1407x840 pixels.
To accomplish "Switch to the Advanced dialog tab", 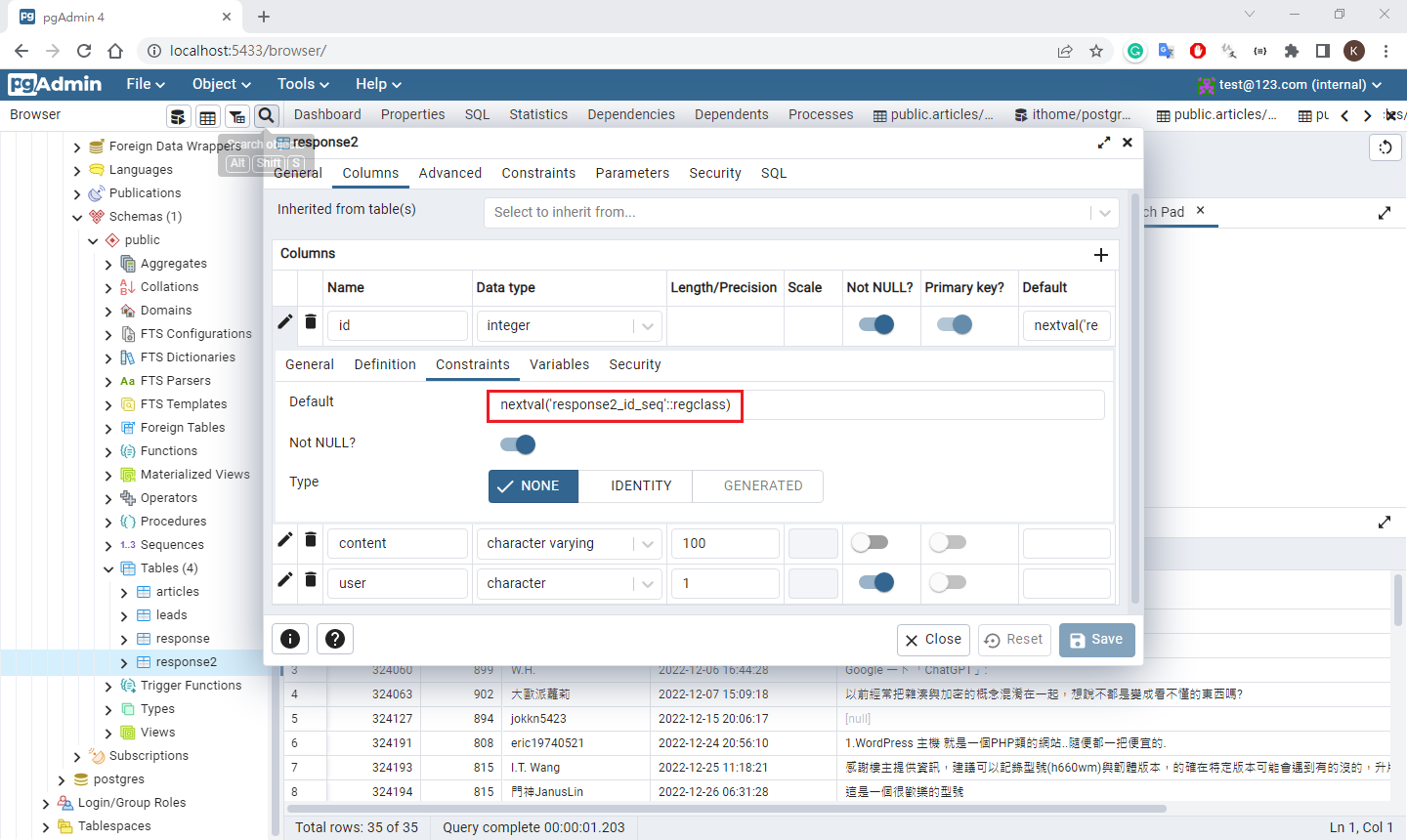I will pyautogui.click(x=449, y=173).
